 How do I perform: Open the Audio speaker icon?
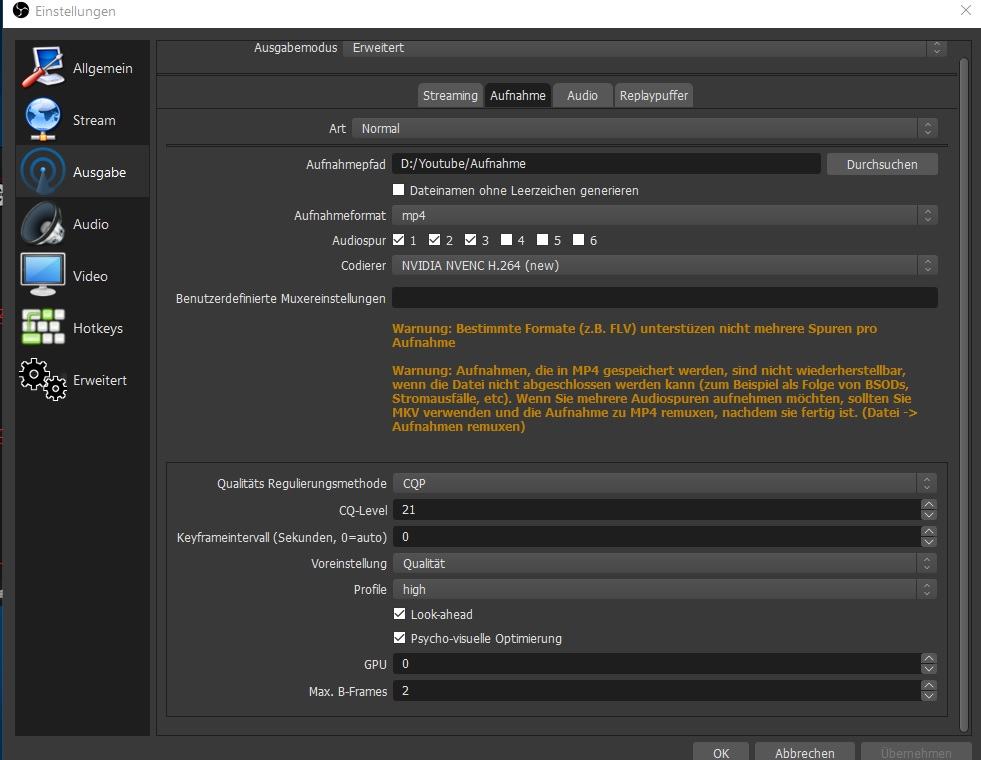(43, 223)
